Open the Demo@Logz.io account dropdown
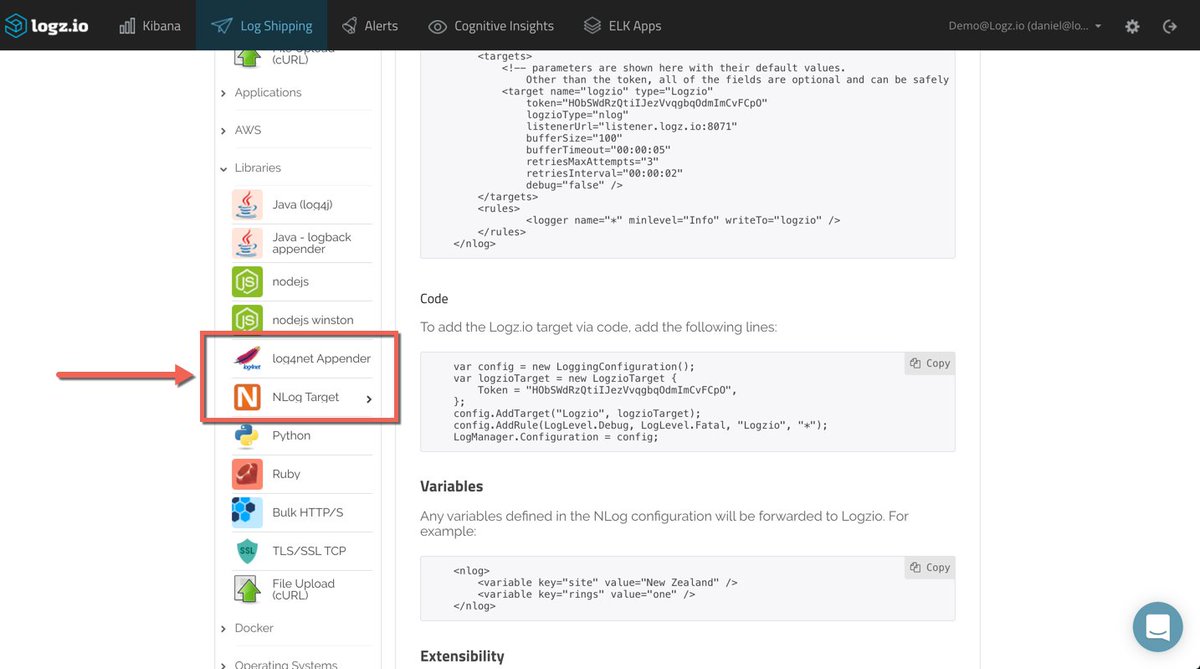 coord(1025,26)
